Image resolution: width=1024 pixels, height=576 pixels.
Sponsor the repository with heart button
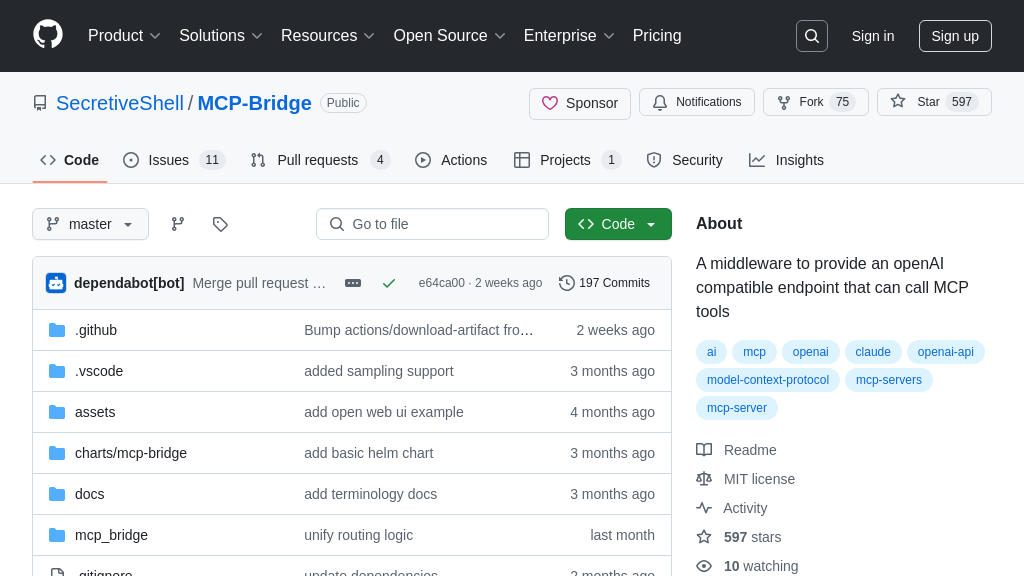[x=580, y=103]
